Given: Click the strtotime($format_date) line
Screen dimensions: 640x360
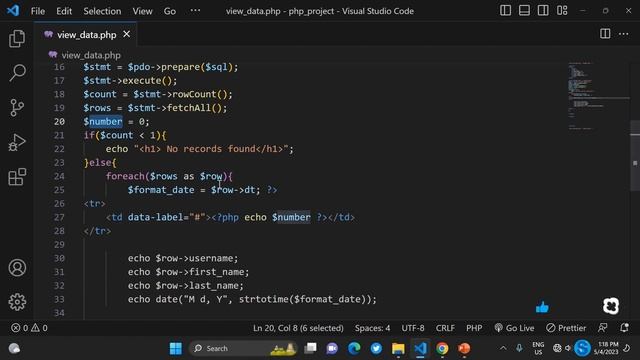Looking at the screenshot, I should (x=252, y=299).
